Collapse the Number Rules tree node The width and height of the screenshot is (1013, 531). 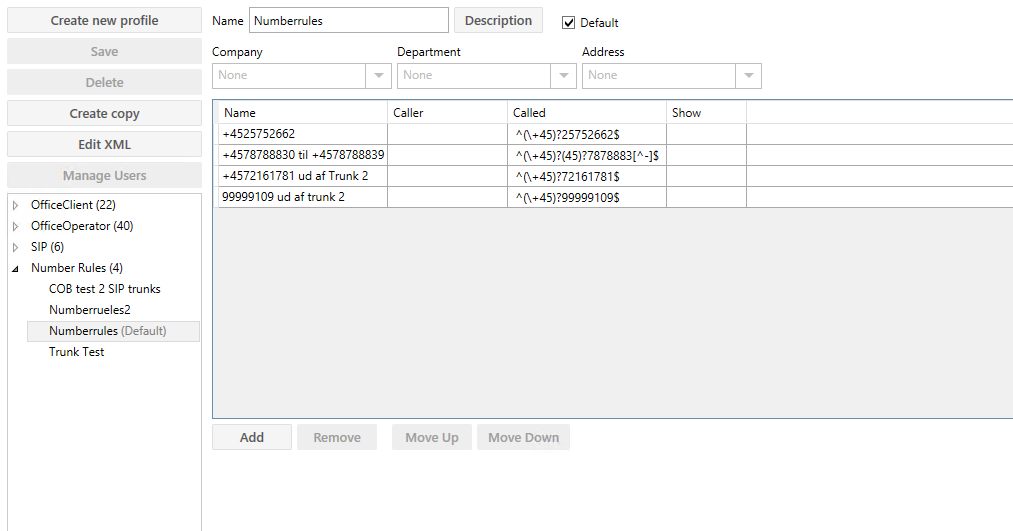[16, 268]
